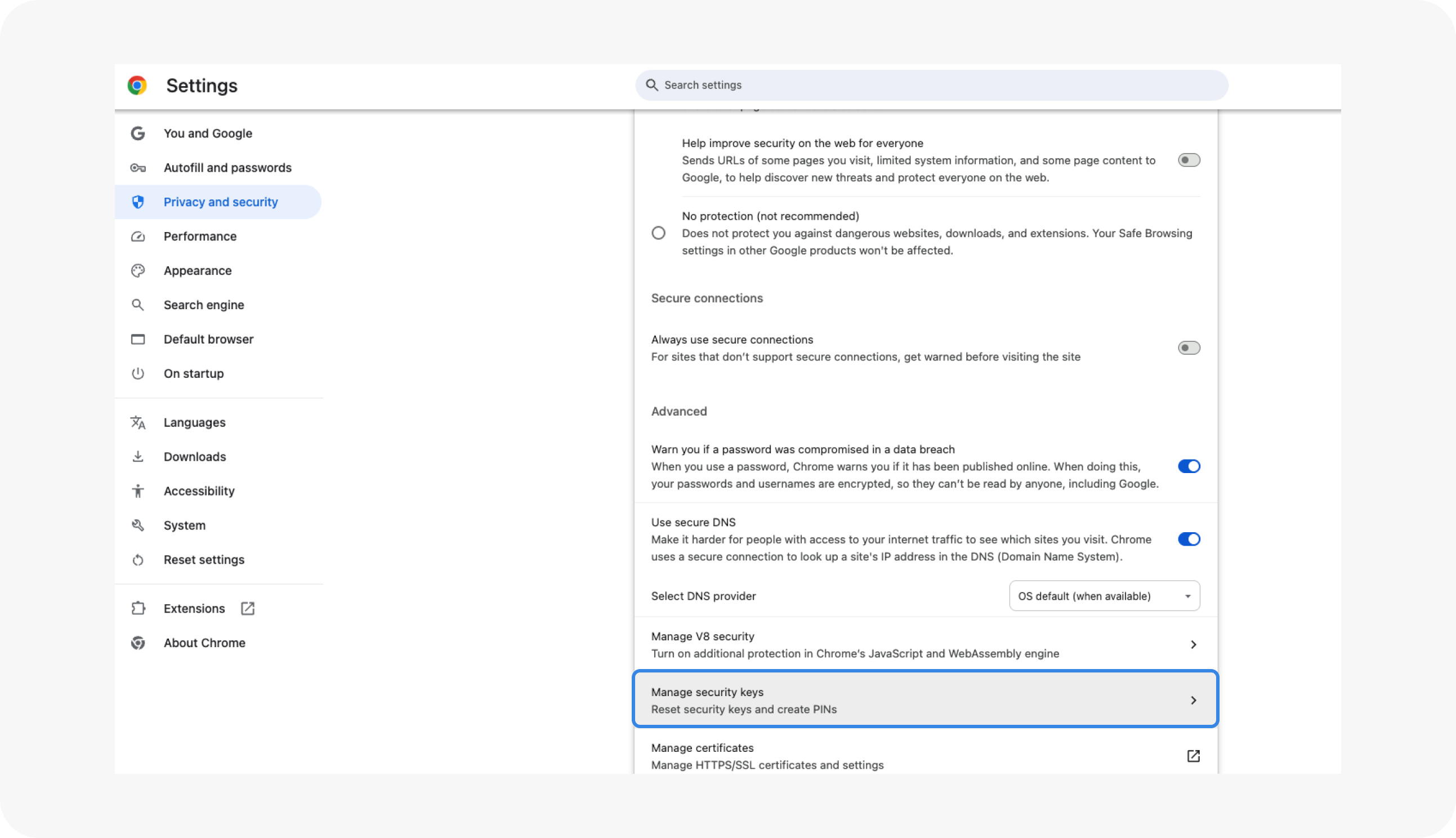Toggle Always use secure connections switch
The height and width of the screenshot is (838, 1456).
coord(1189,347)
